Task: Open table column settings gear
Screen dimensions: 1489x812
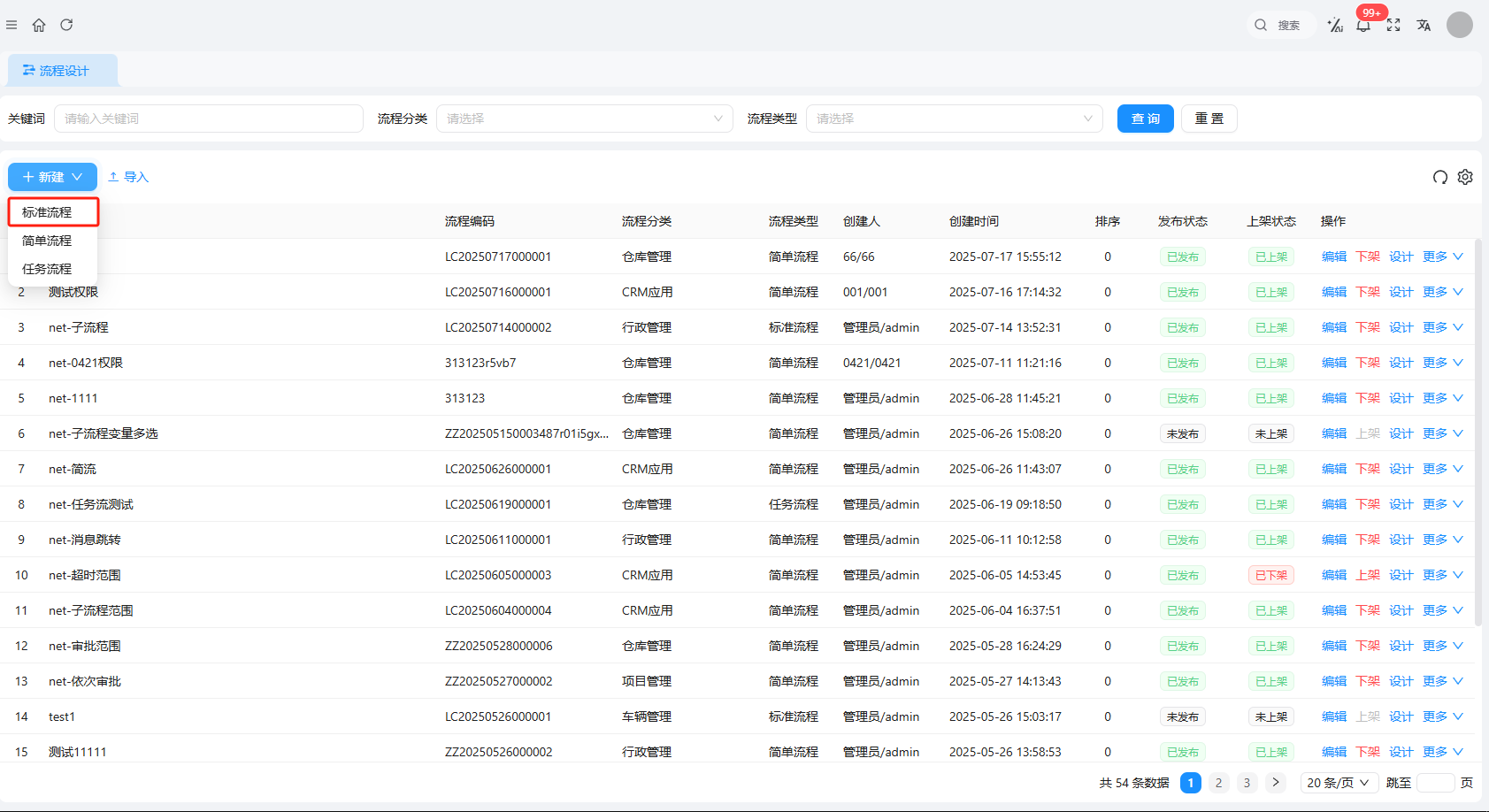Action: pos(1465,177)
